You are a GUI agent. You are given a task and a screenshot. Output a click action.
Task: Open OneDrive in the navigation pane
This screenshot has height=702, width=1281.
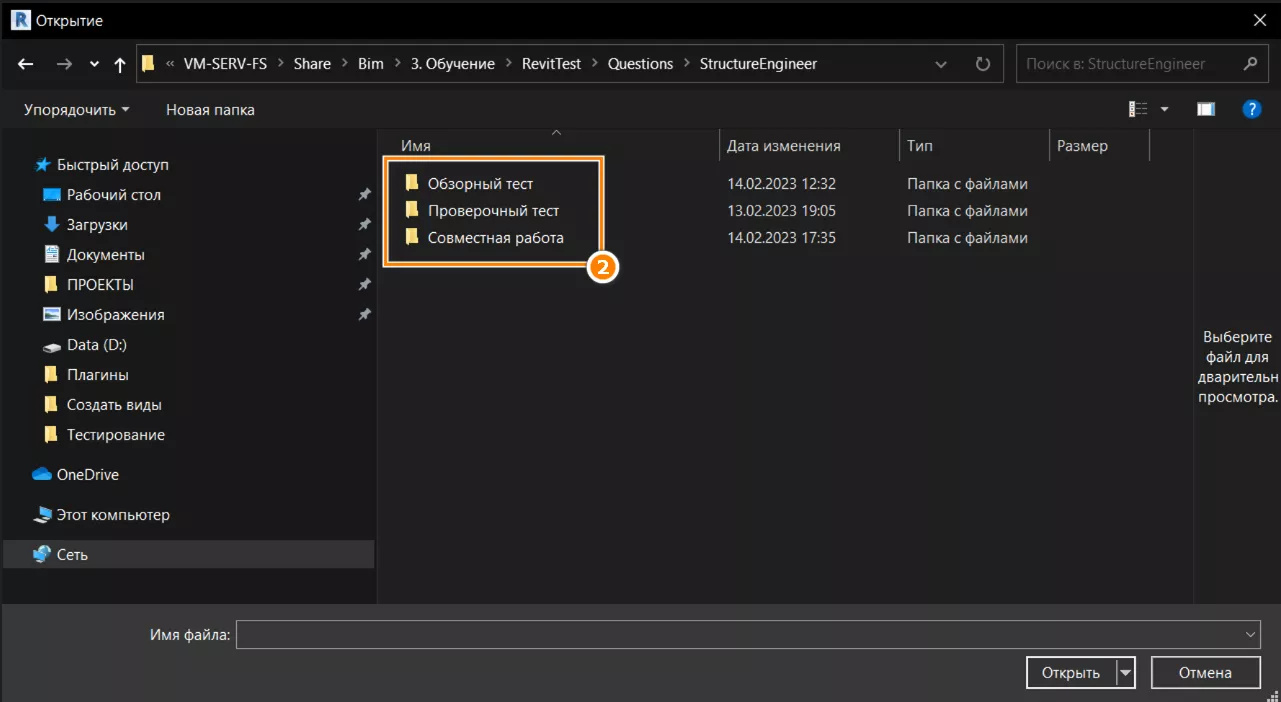pos(87,475)
